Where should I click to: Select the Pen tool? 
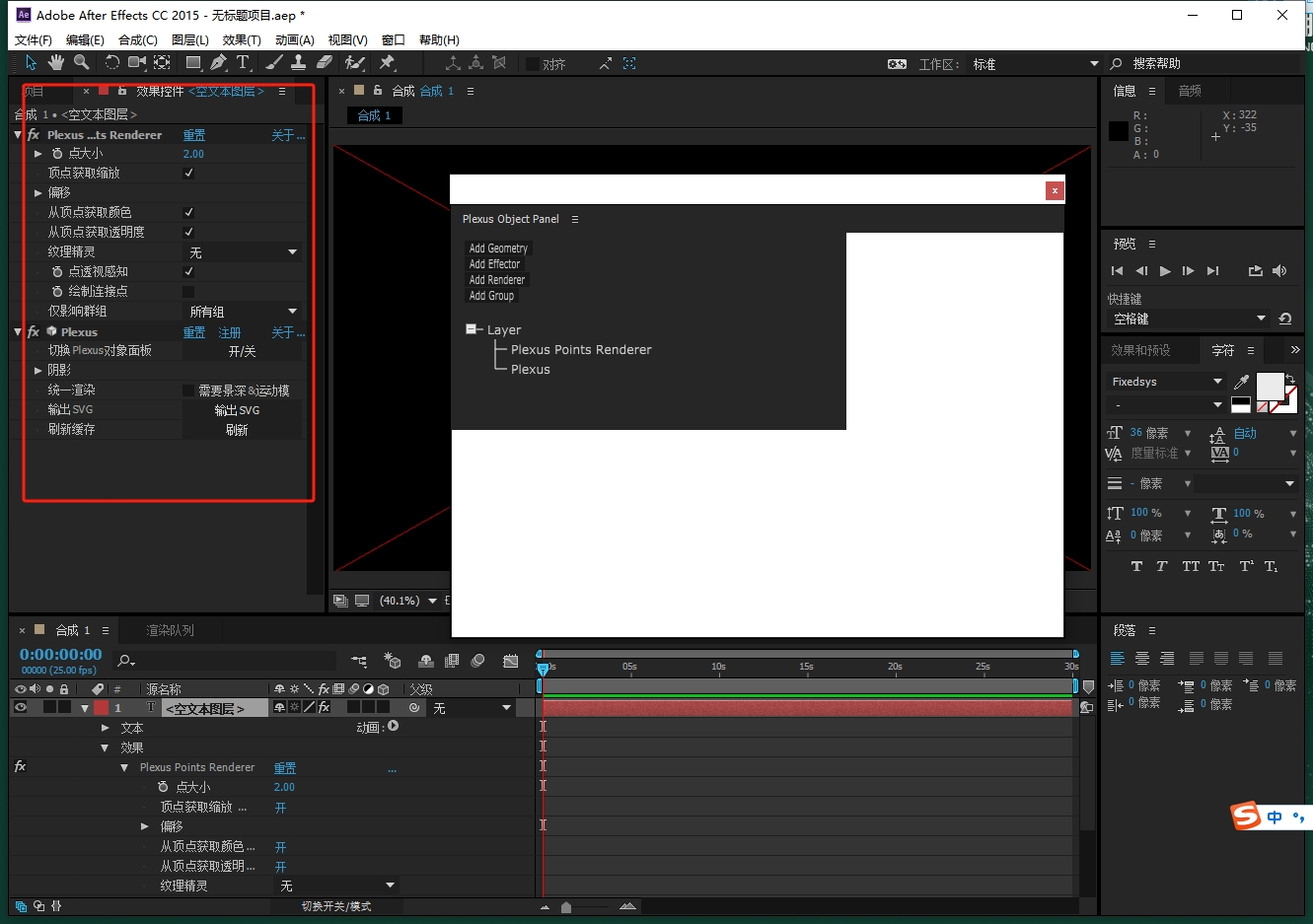tap(218, 63)
